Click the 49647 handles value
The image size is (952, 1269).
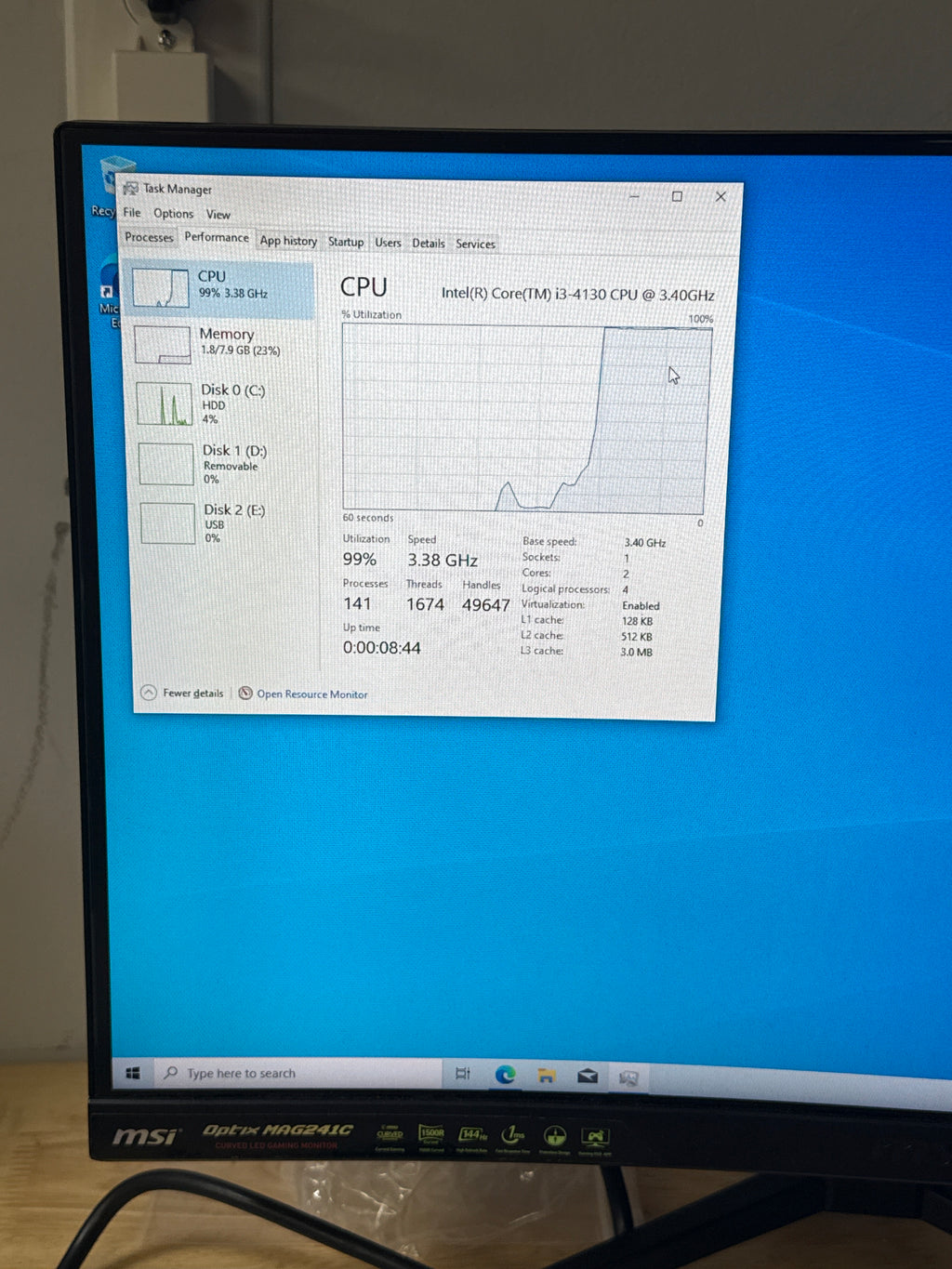click(486, 605)
